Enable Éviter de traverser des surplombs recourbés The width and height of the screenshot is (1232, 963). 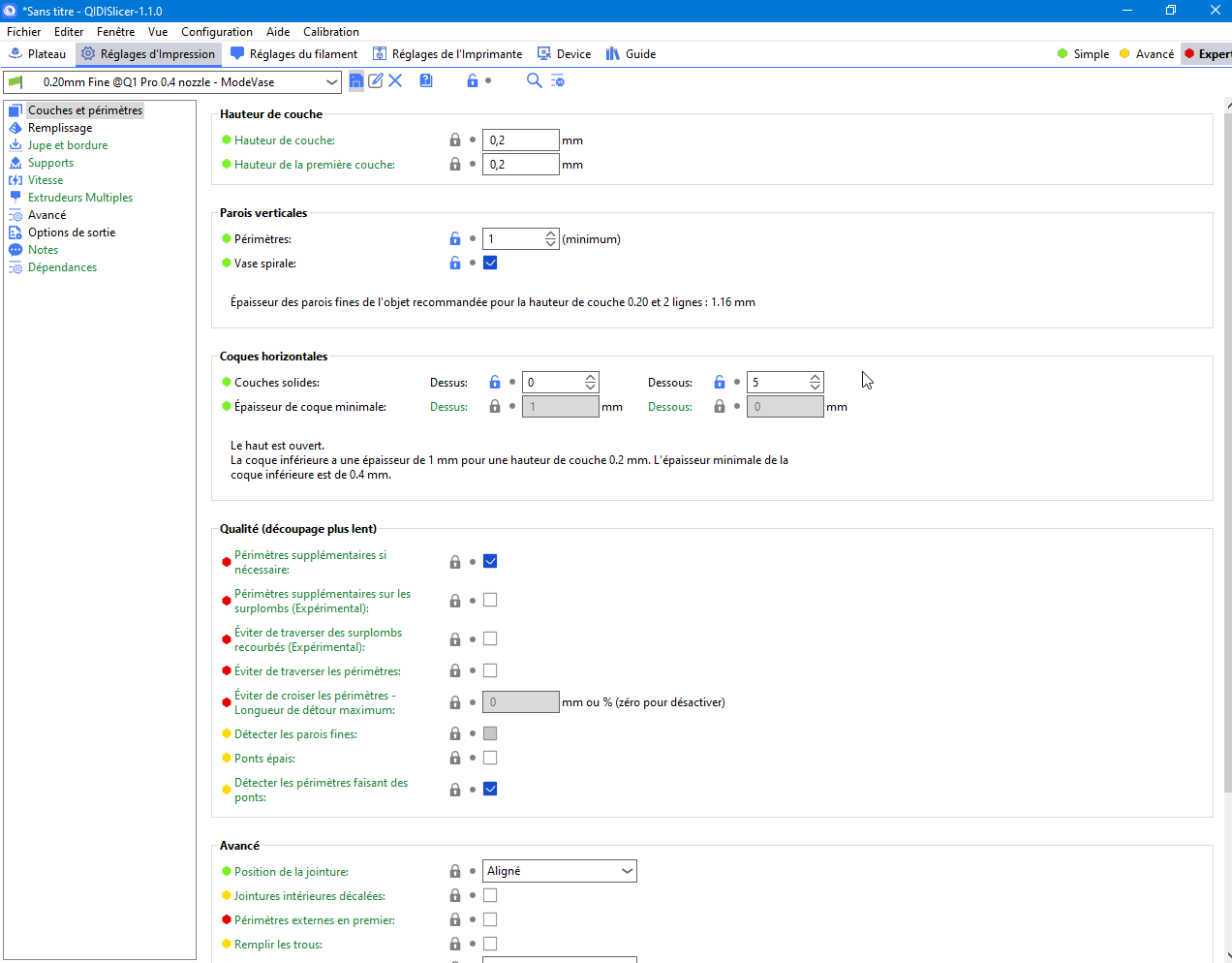click(x=490, y=638)
